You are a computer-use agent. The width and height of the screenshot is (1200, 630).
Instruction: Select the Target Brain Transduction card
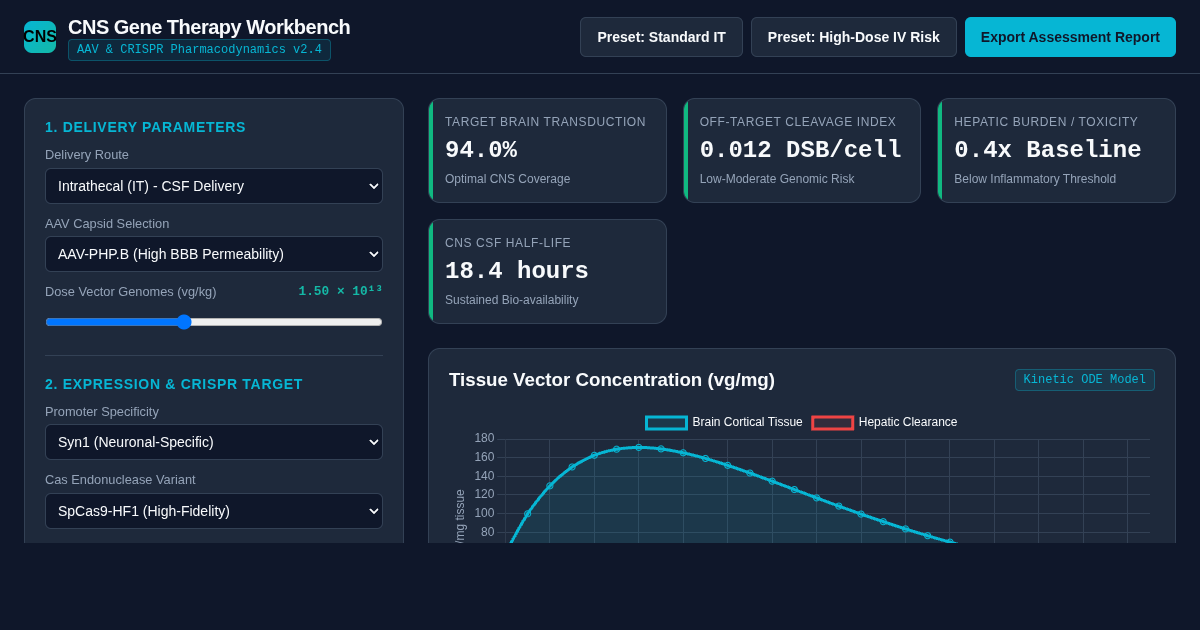[x=547, y=151]
